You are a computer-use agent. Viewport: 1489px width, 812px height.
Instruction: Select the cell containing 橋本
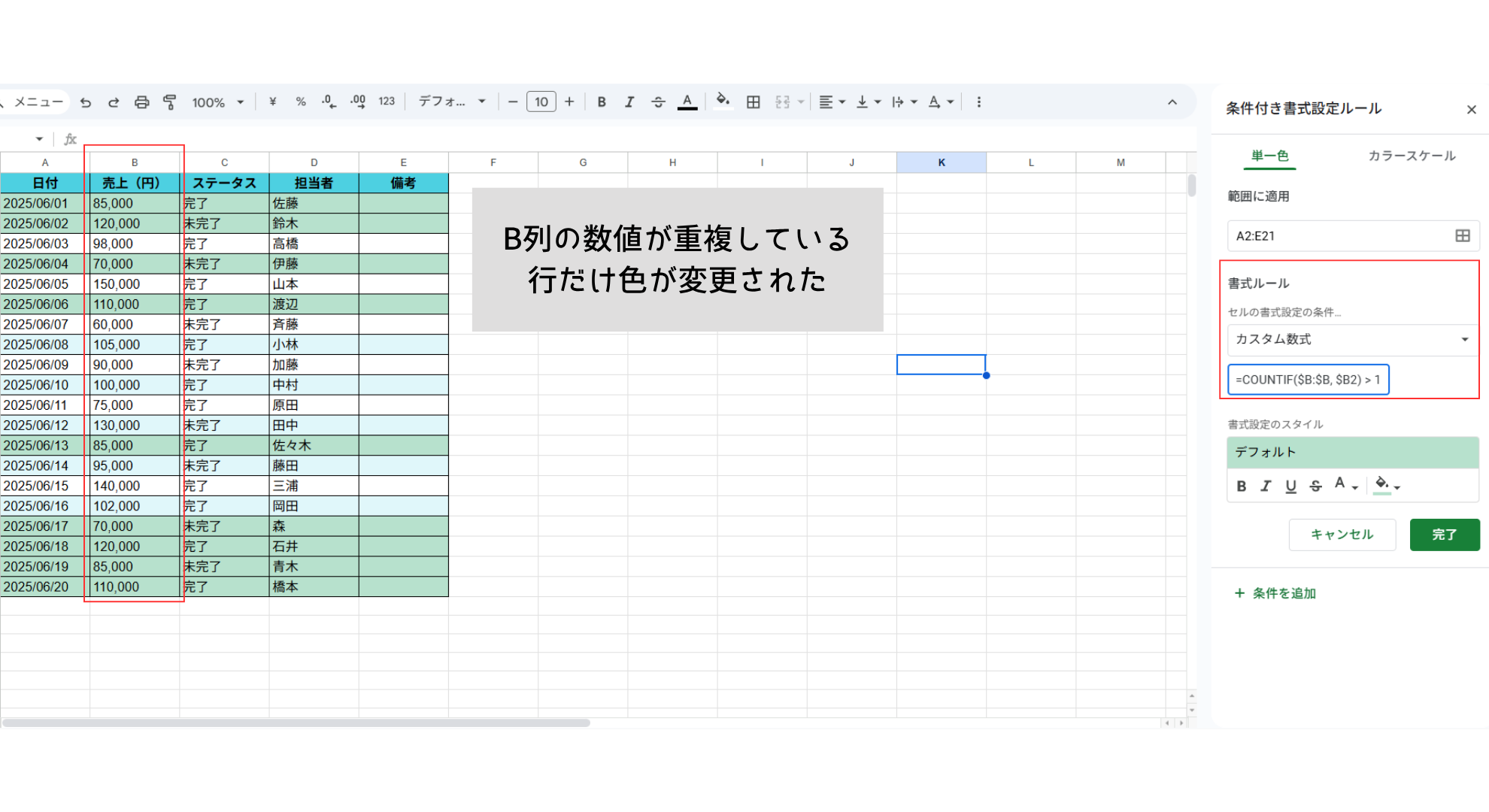(x=314, y=587)
